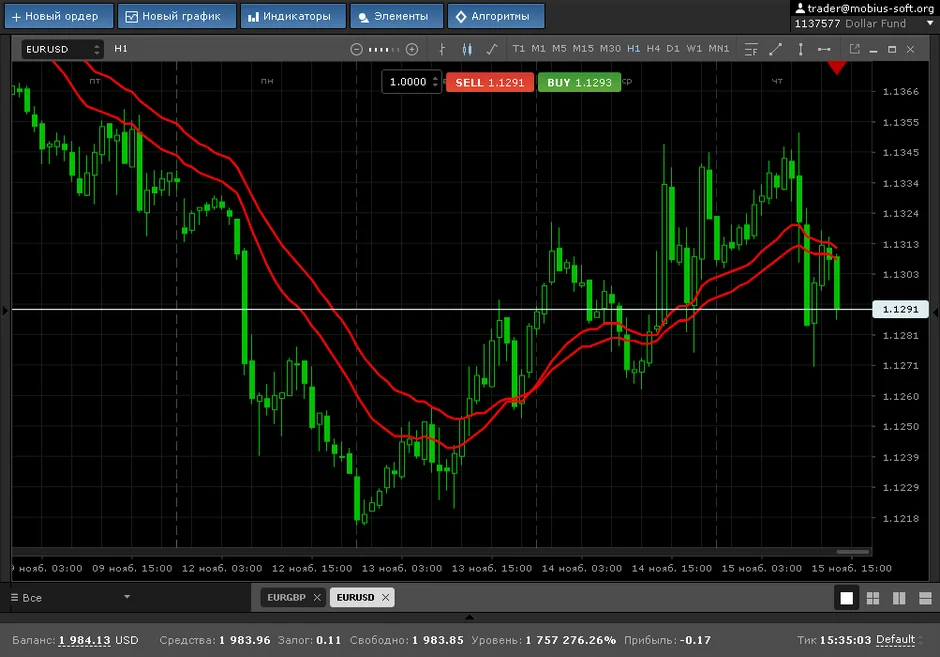Click the 1.1291 current price label
This screenshot has height=657, width=940.
pyautogui.click(x=900, y=309)
